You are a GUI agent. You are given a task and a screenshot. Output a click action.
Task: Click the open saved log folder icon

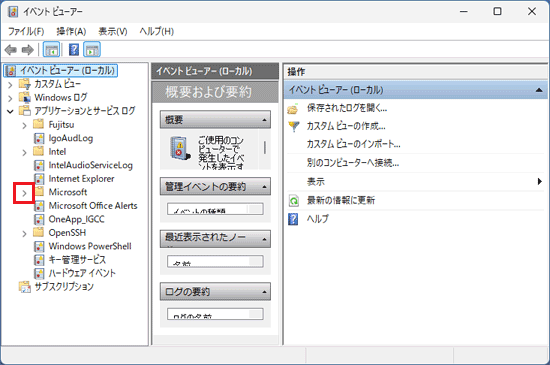tap(293, 109)
